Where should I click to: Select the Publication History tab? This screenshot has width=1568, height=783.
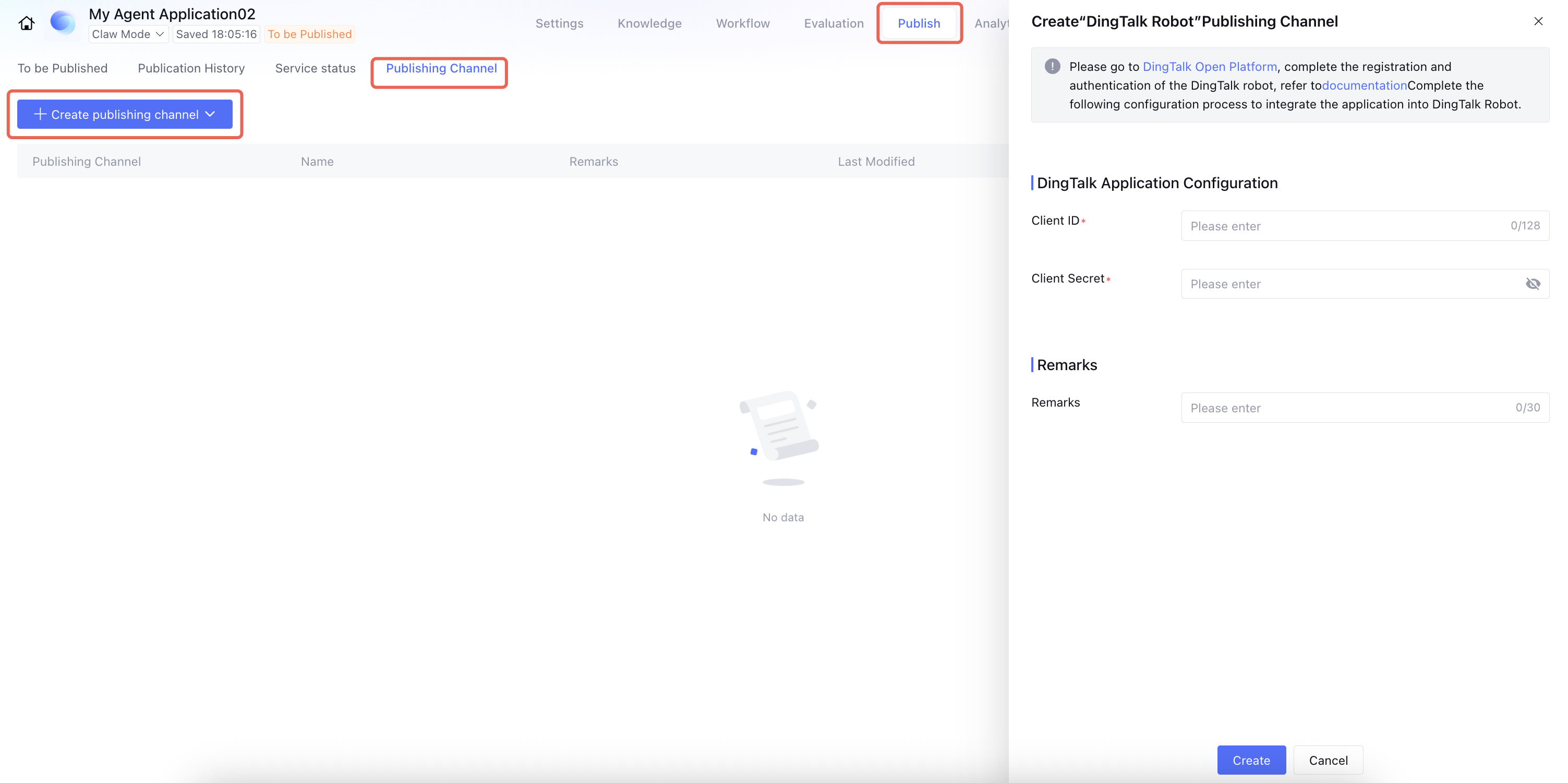[x=191, y=68]
